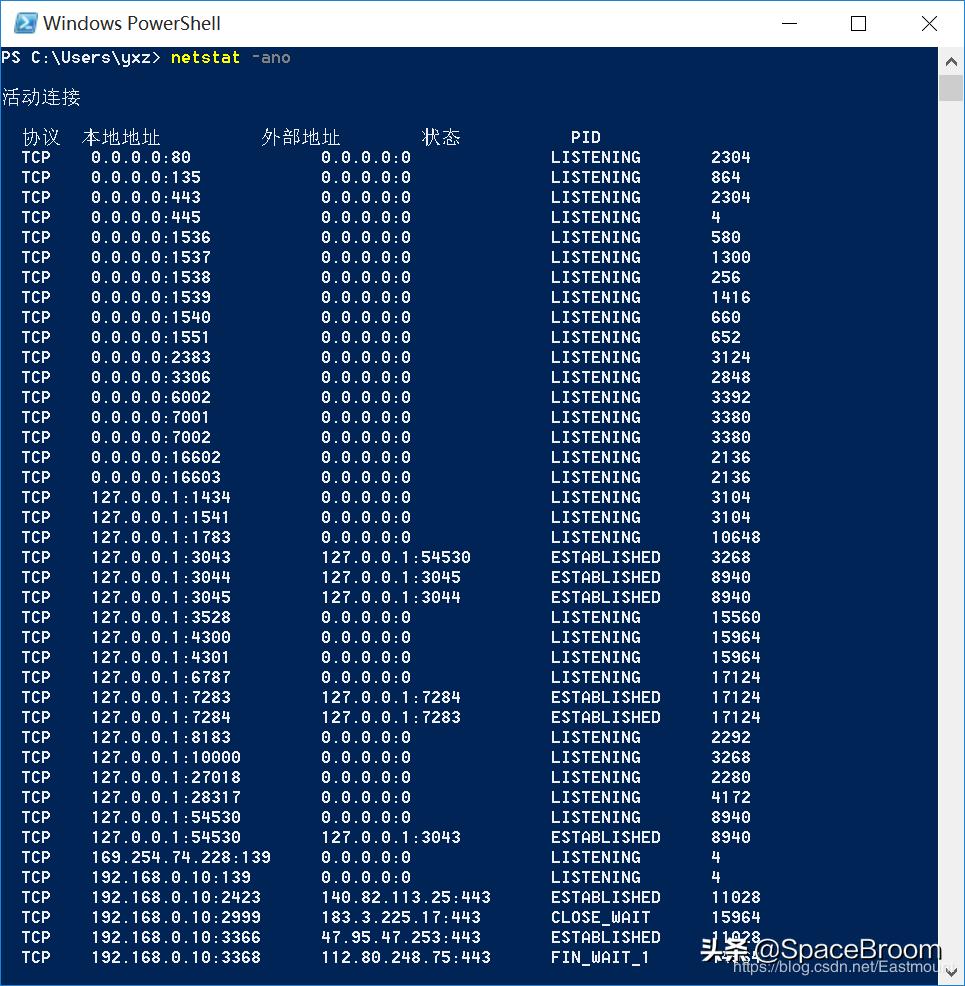Click PID value 864
The image size is (965, 986).
(725, 177)
